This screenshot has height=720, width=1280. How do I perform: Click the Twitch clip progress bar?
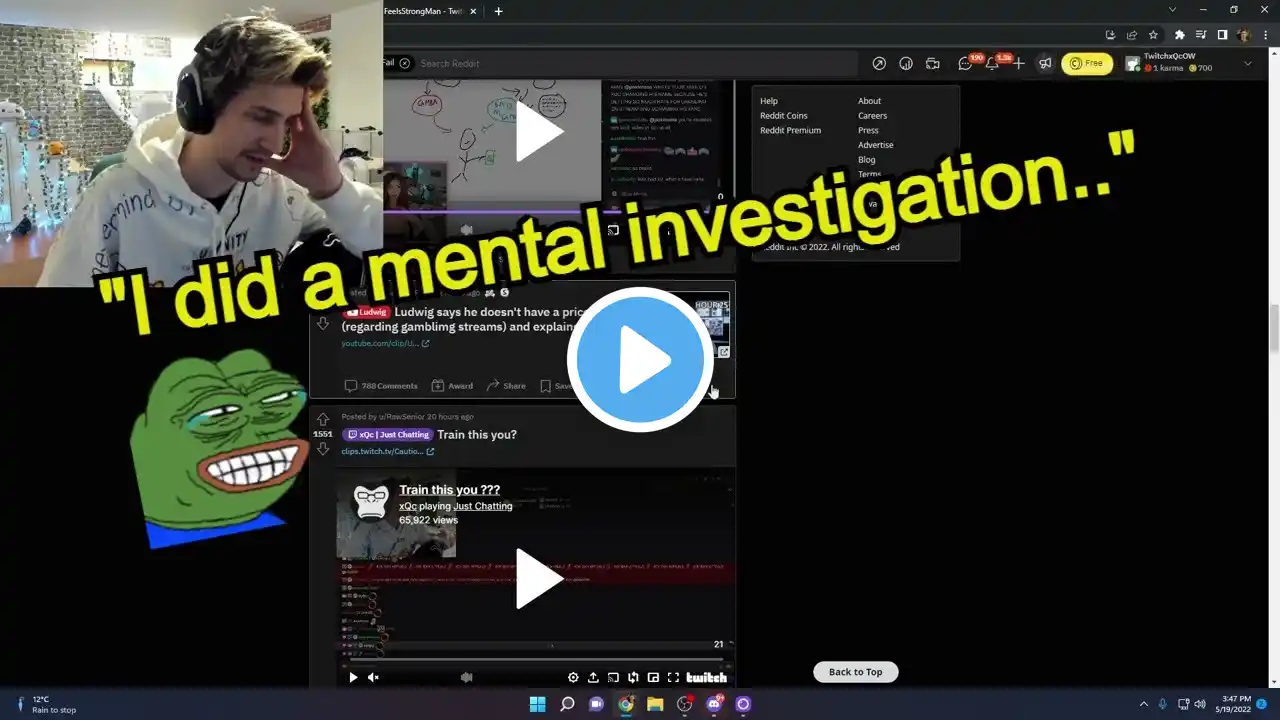(536, 660)
